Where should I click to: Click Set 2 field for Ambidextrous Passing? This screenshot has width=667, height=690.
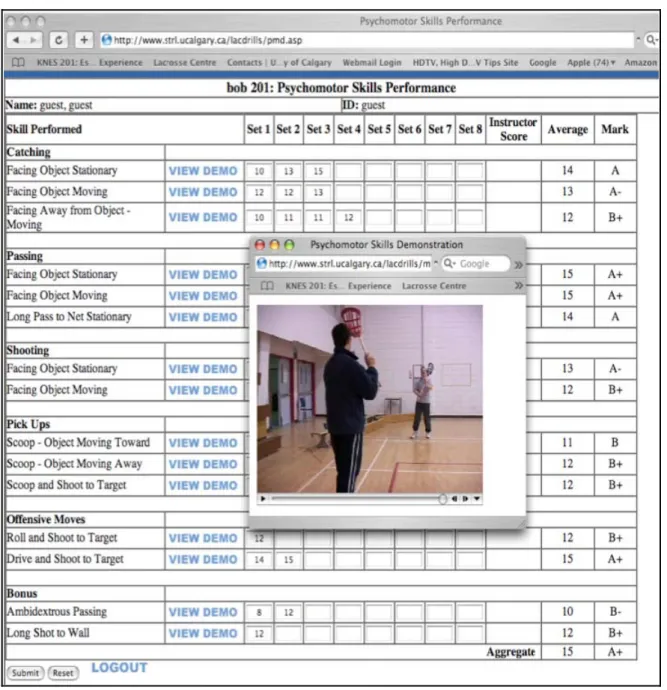(x=289, y=612)
